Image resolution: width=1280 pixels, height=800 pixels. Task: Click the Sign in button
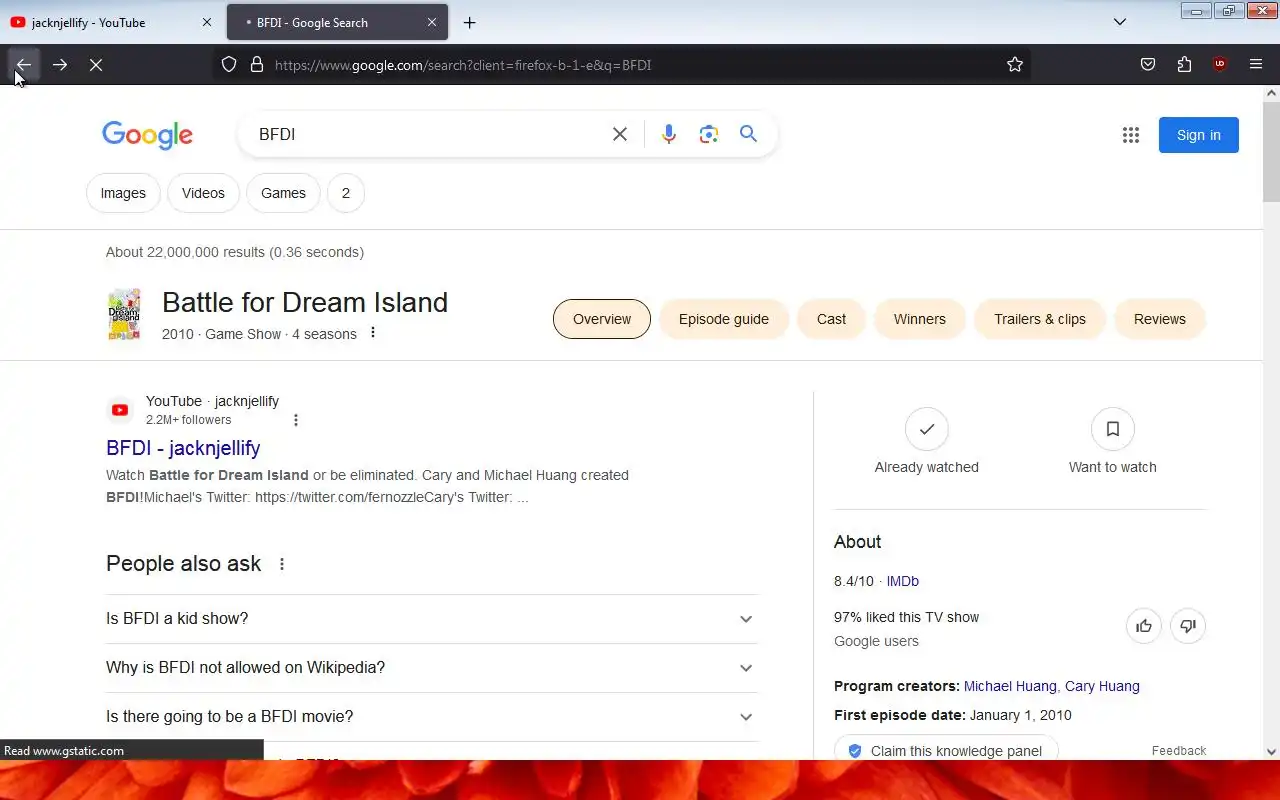pyautogui.click(x=1198, y=135)
